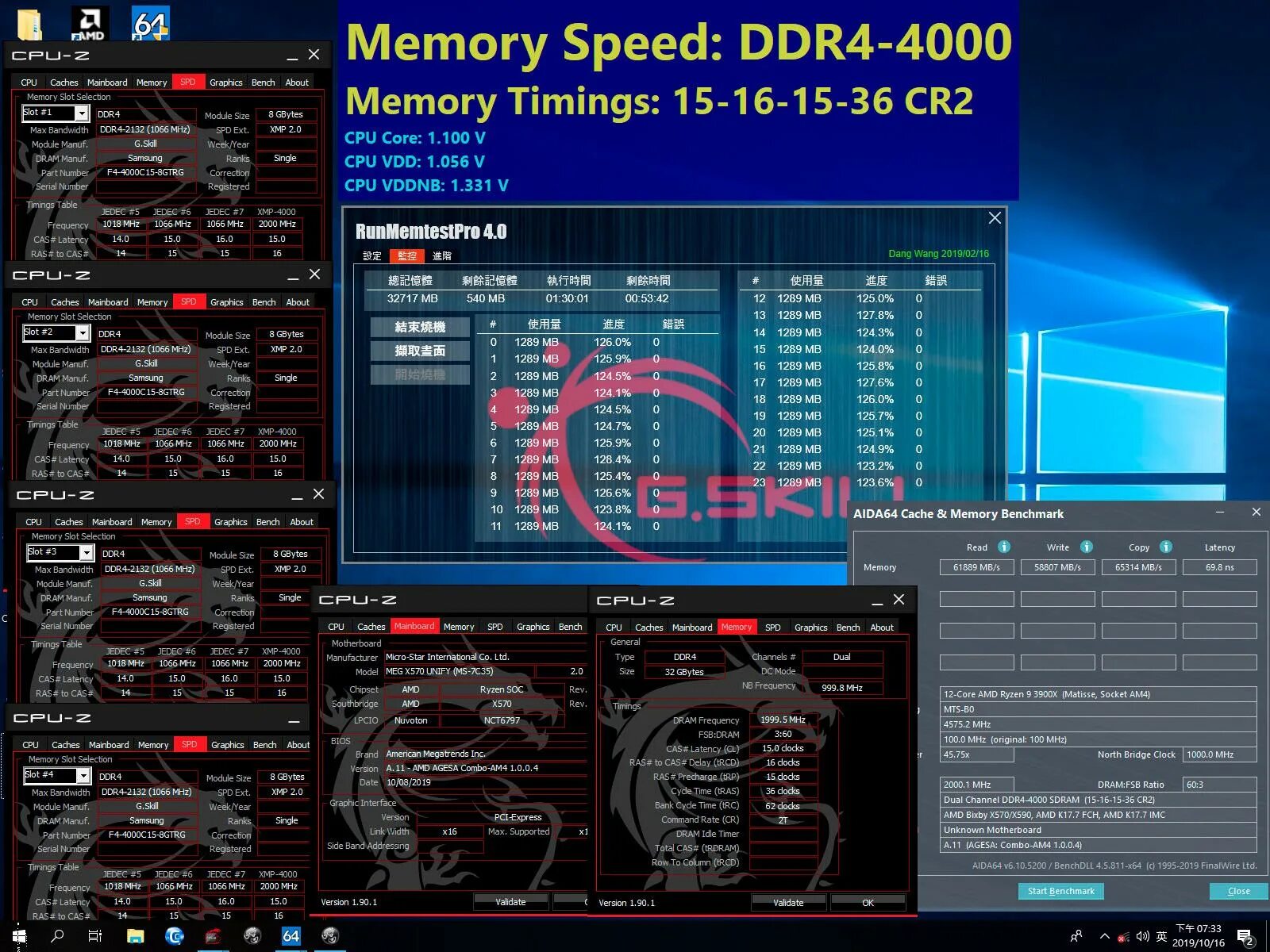
Task: Open the CPU tab in CPU-Z Memory window
Action: [x=614, y=628]
